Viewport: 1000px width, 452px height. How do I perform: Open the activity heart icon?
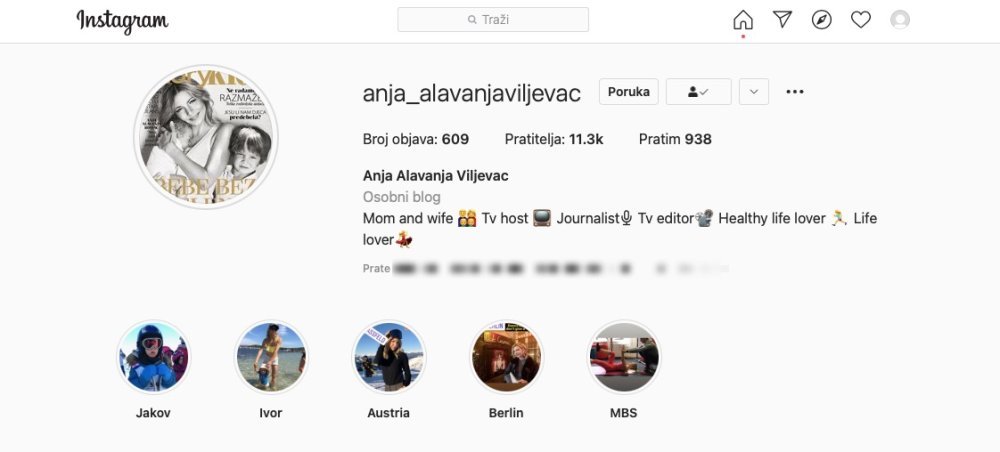[861, 20]
